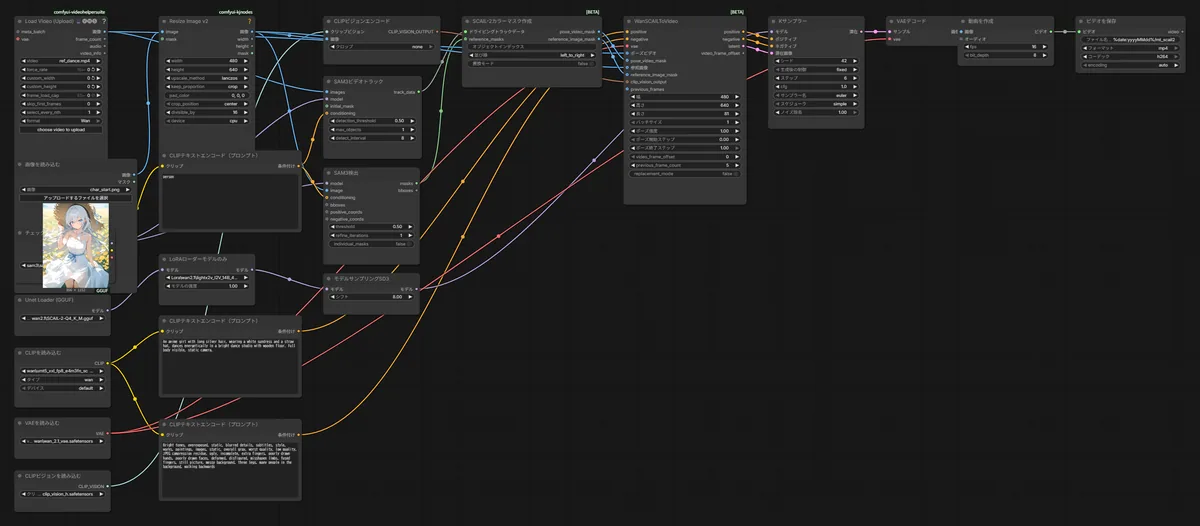
Task: Open 並び順 dropdown set to left_to_right
Action: (532, 55)
